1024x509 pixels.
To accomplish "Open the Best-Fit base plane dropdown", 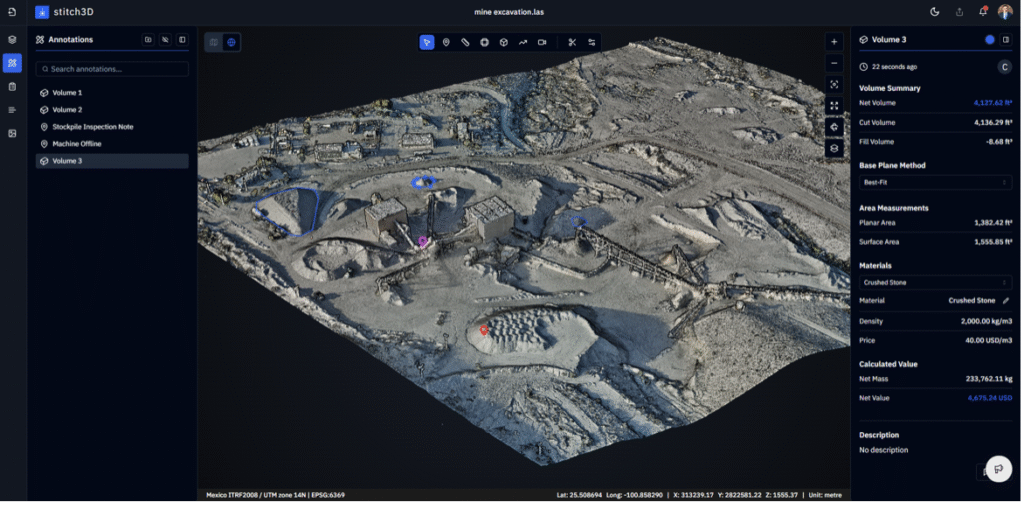I will pos(935,182).
